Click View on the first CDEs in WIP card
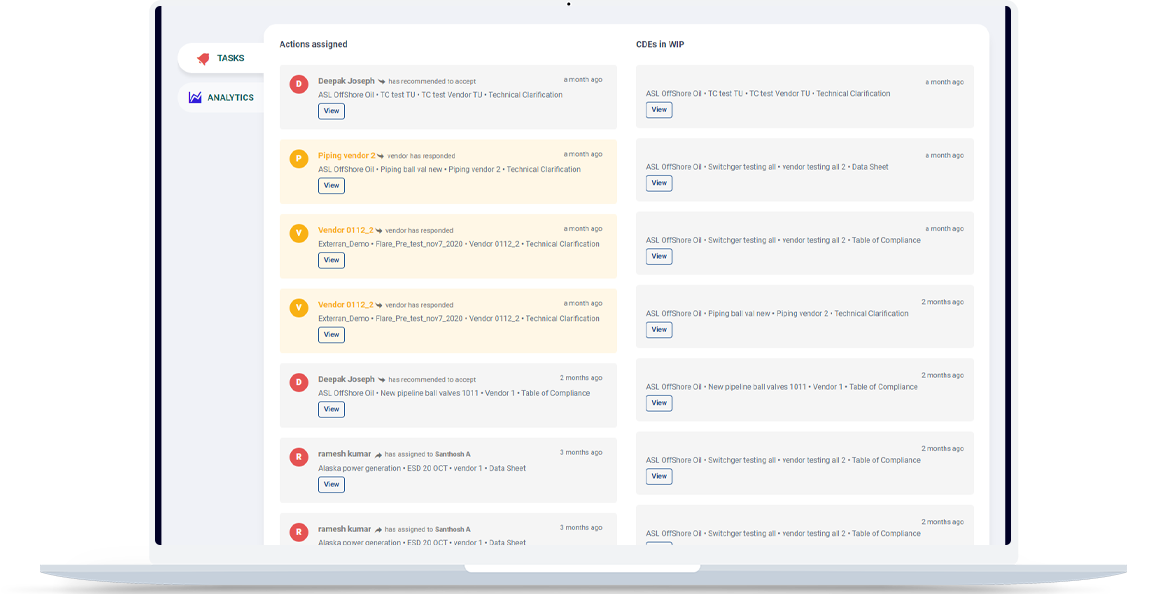Image resolution: width=1175 pixels, height=594 pixels. point(659,109)
